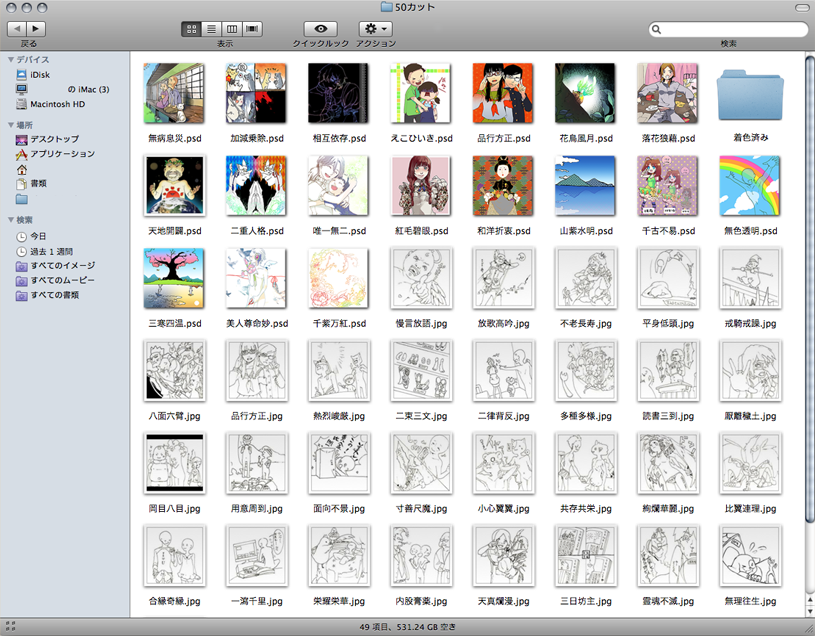This screenshot has width=815, height=636.
Task: Select すべてのムービー smart folder
Action: click(55, 281)
